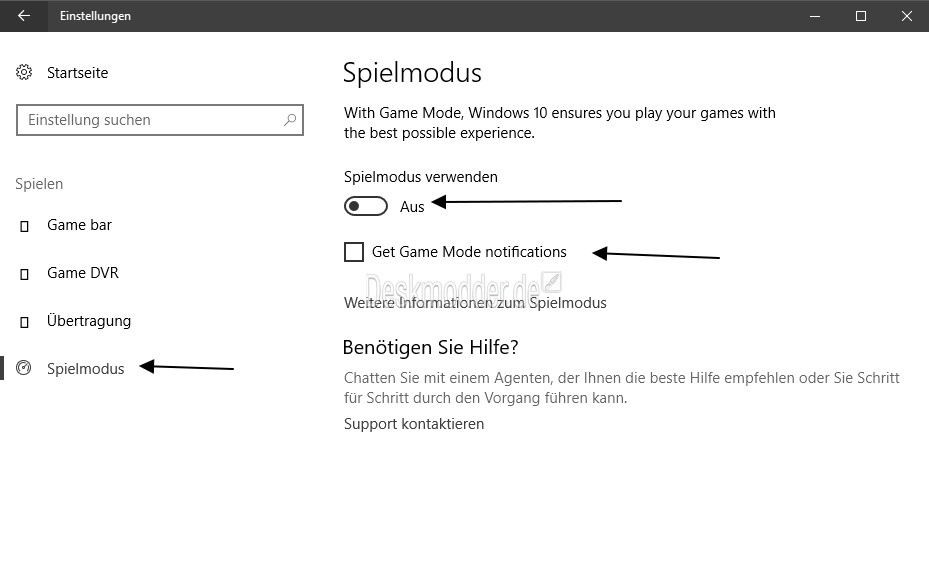The image size is (929, 578).
Task: Click the back arrow in title bar
Action: [x=24, y=16]
